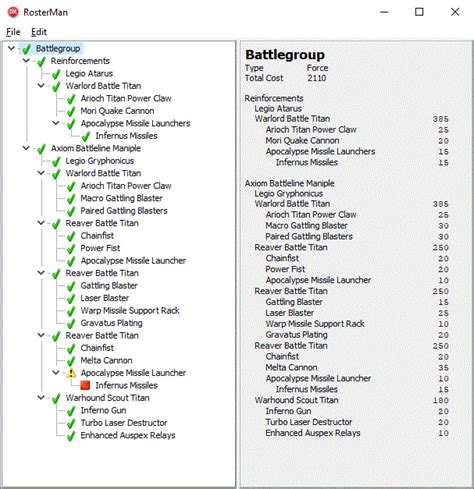Collapse Warlord Battle Titan under Legio Atarus
Viewport: 474px width, 489px height.
[x=41, y=86]
